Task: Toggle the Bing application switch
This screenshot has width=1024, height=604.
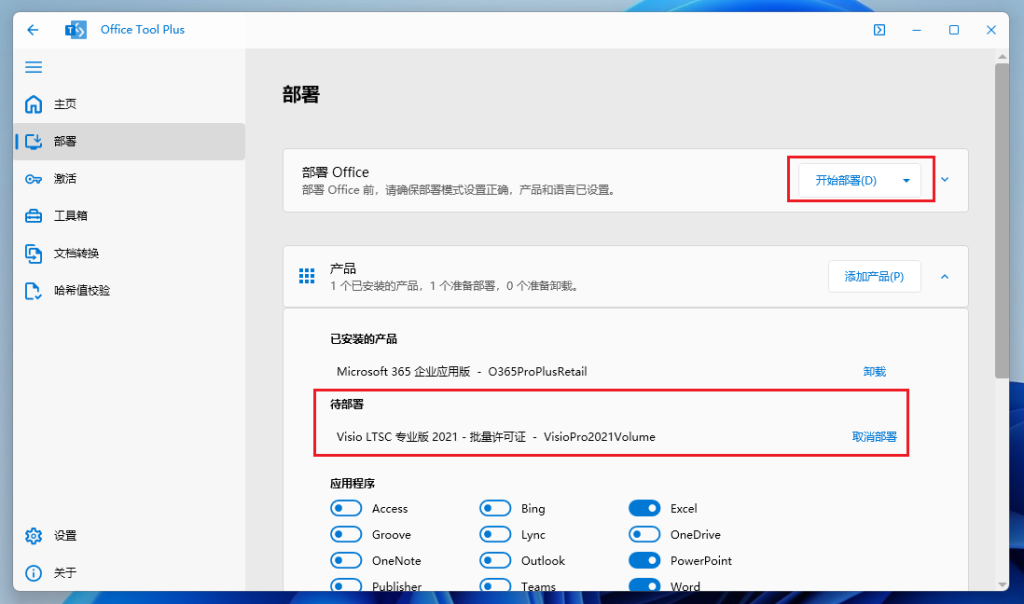Action: (x=495, y=508)
